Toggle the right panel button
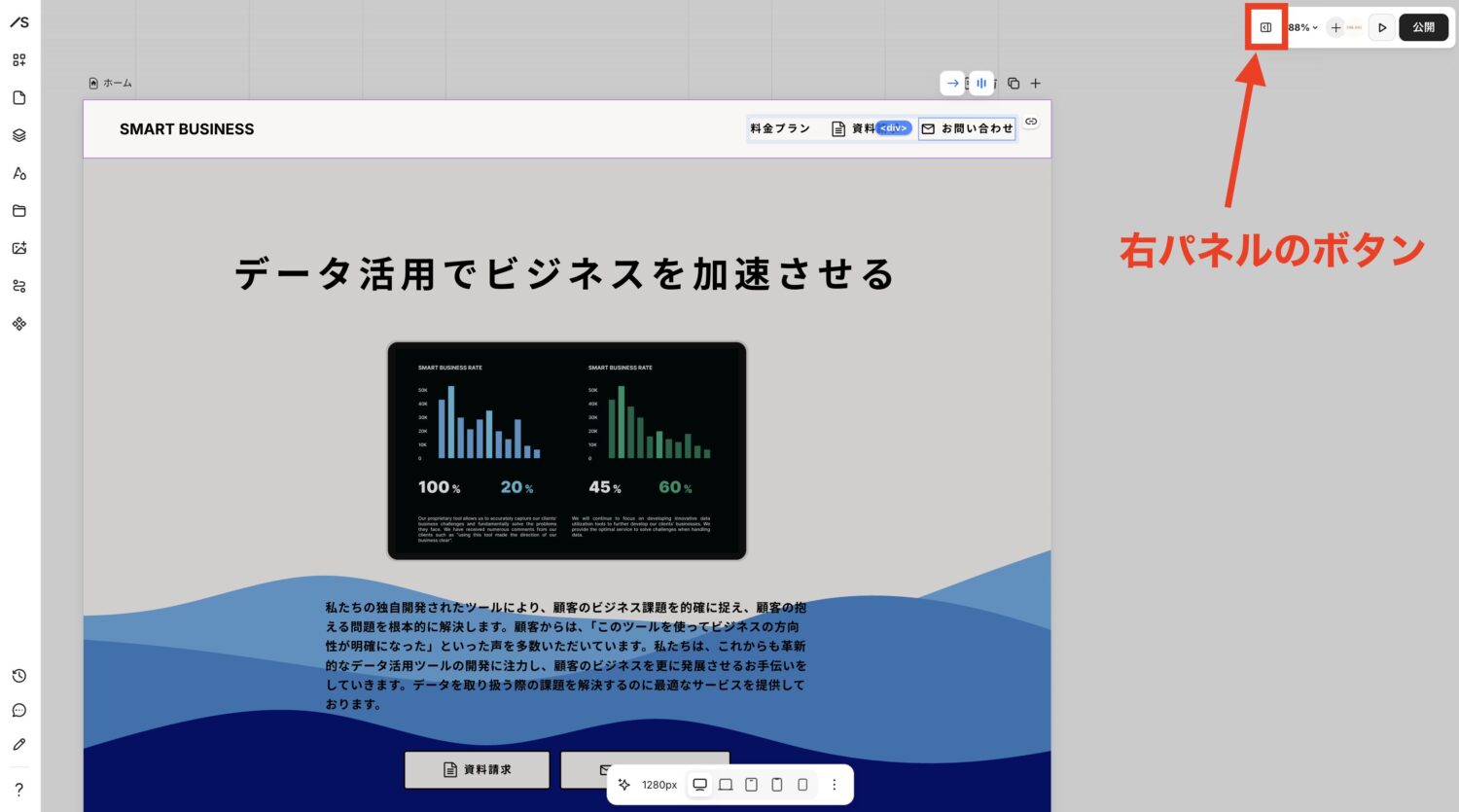Screen dimensions: 1459x812 click(1265, 27)
